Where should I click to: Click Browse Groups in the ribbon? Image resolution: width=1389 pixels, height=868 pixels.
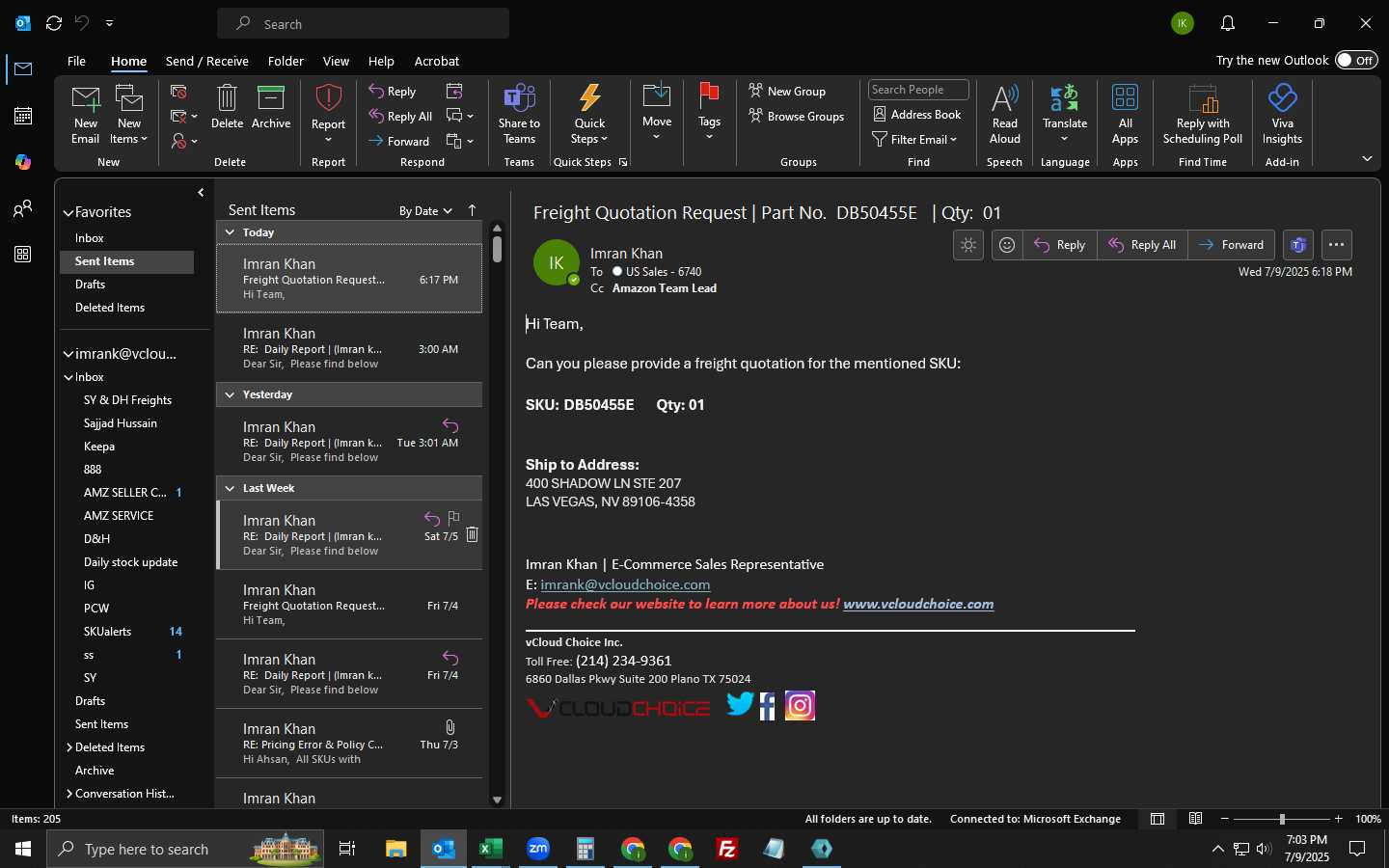click(x=797, y=117)
